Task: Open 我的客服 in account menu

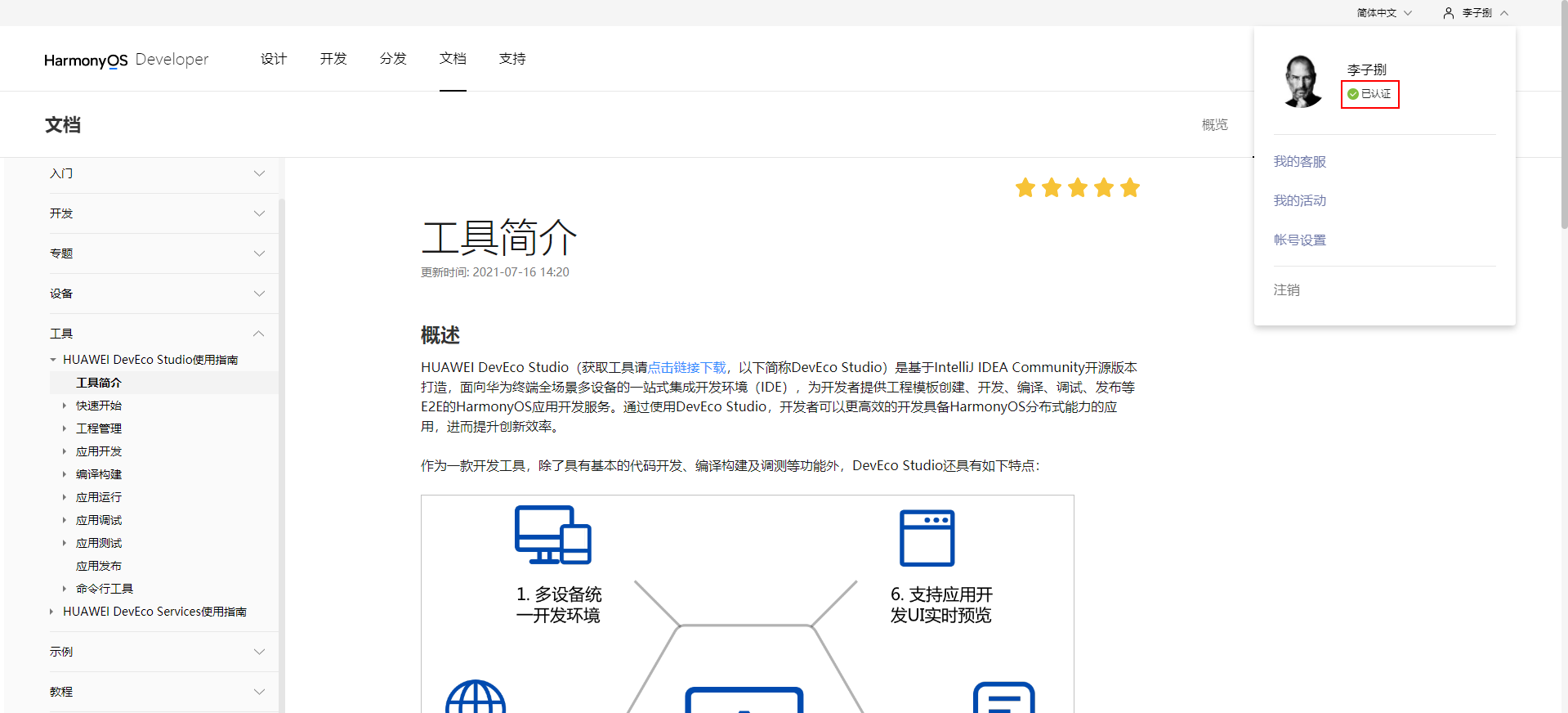Action: (x=1300, y=162)
